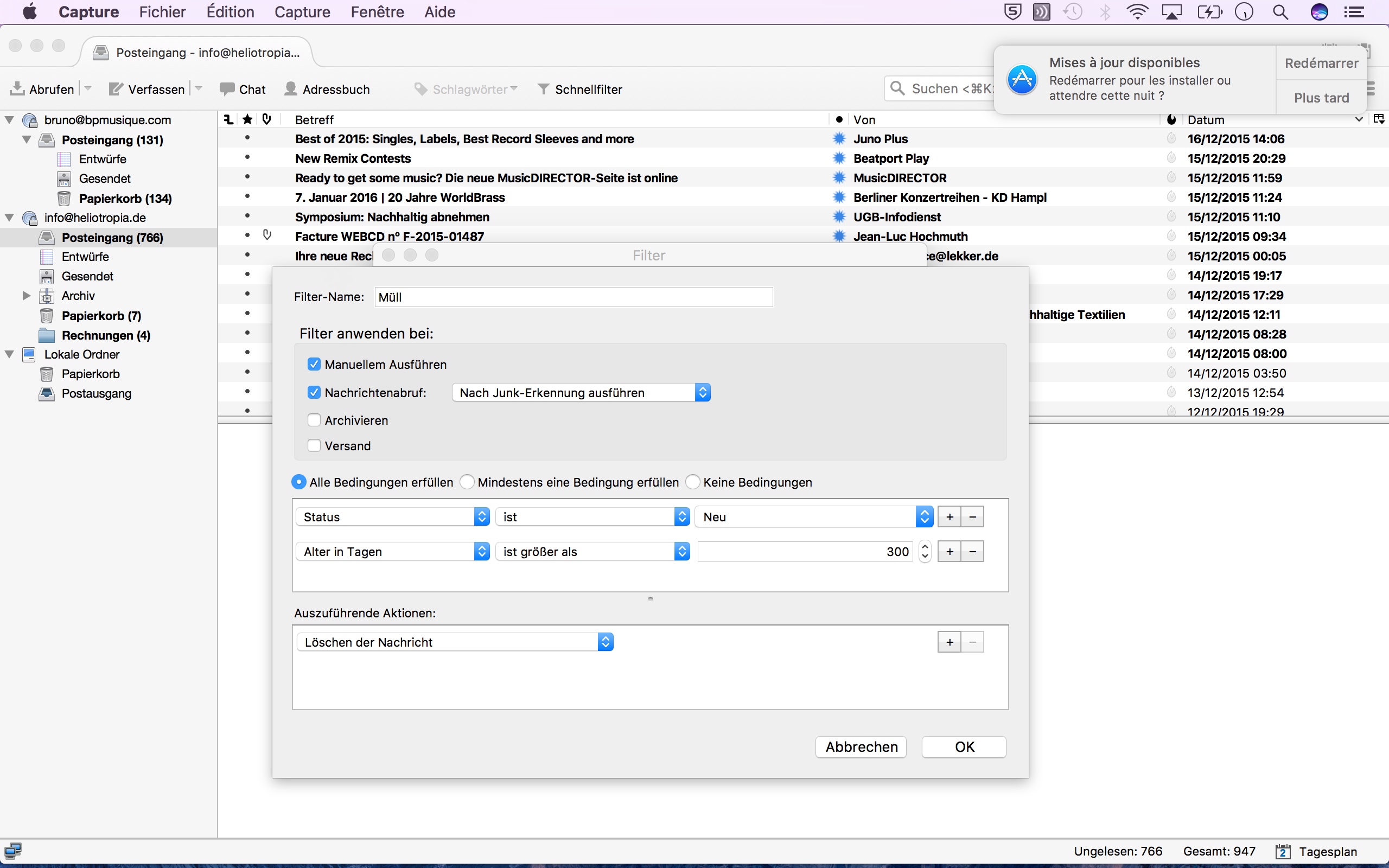This screenshot has width=1389, height=868.
Task: Uncheck Manuellem Ausführen checkbox
Action: coord(314,364)
